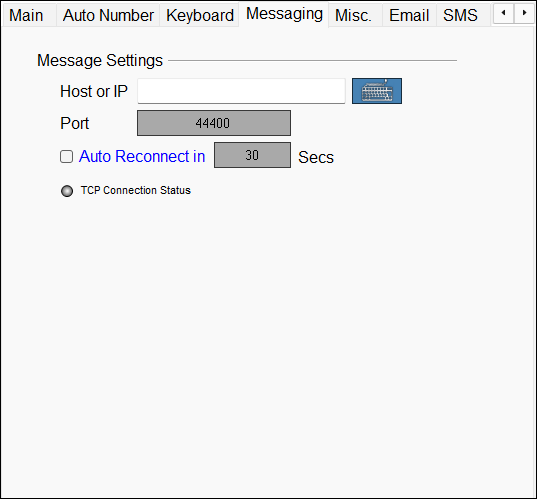Click the Message Settings heading

[100, 61]
